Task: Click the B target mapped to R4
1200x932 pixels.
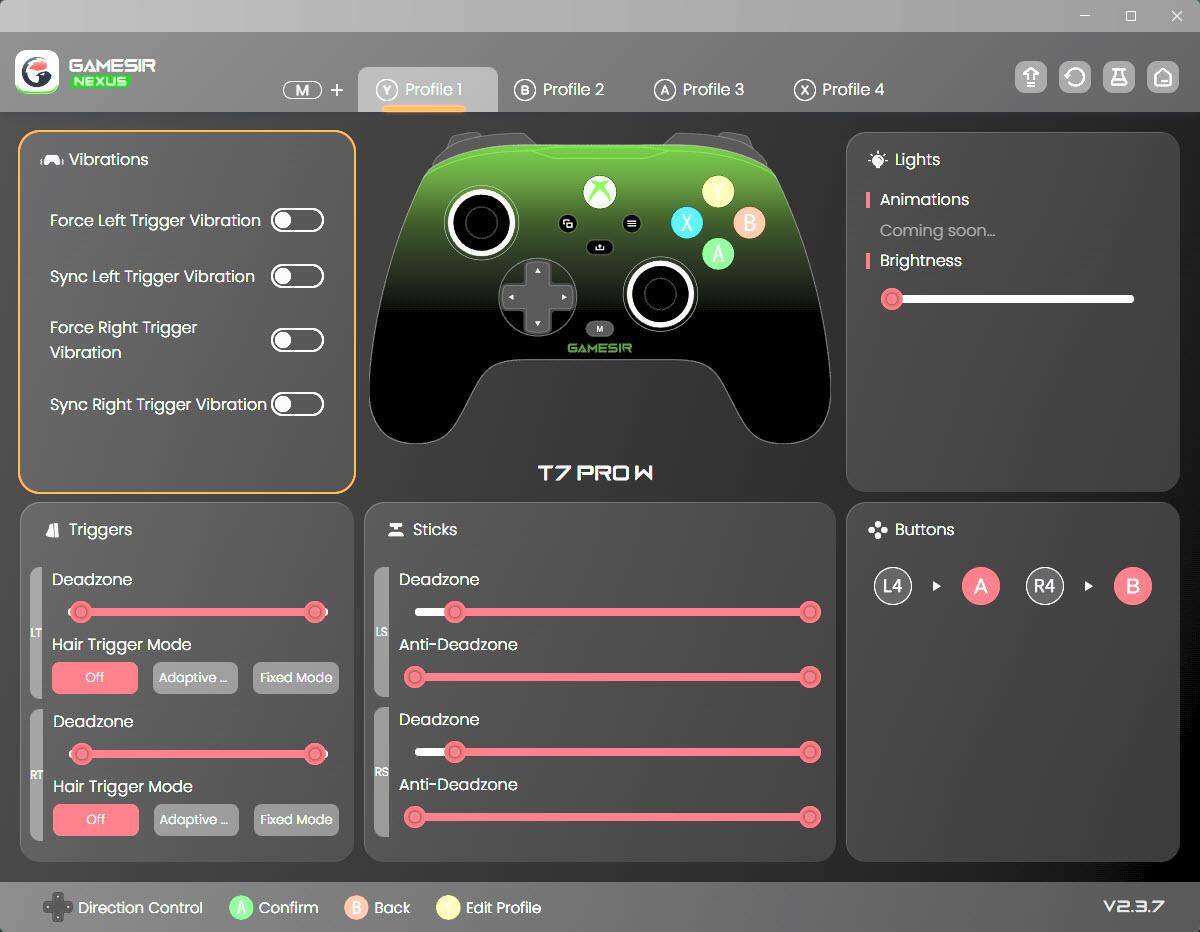Action: click(1133, 586)
